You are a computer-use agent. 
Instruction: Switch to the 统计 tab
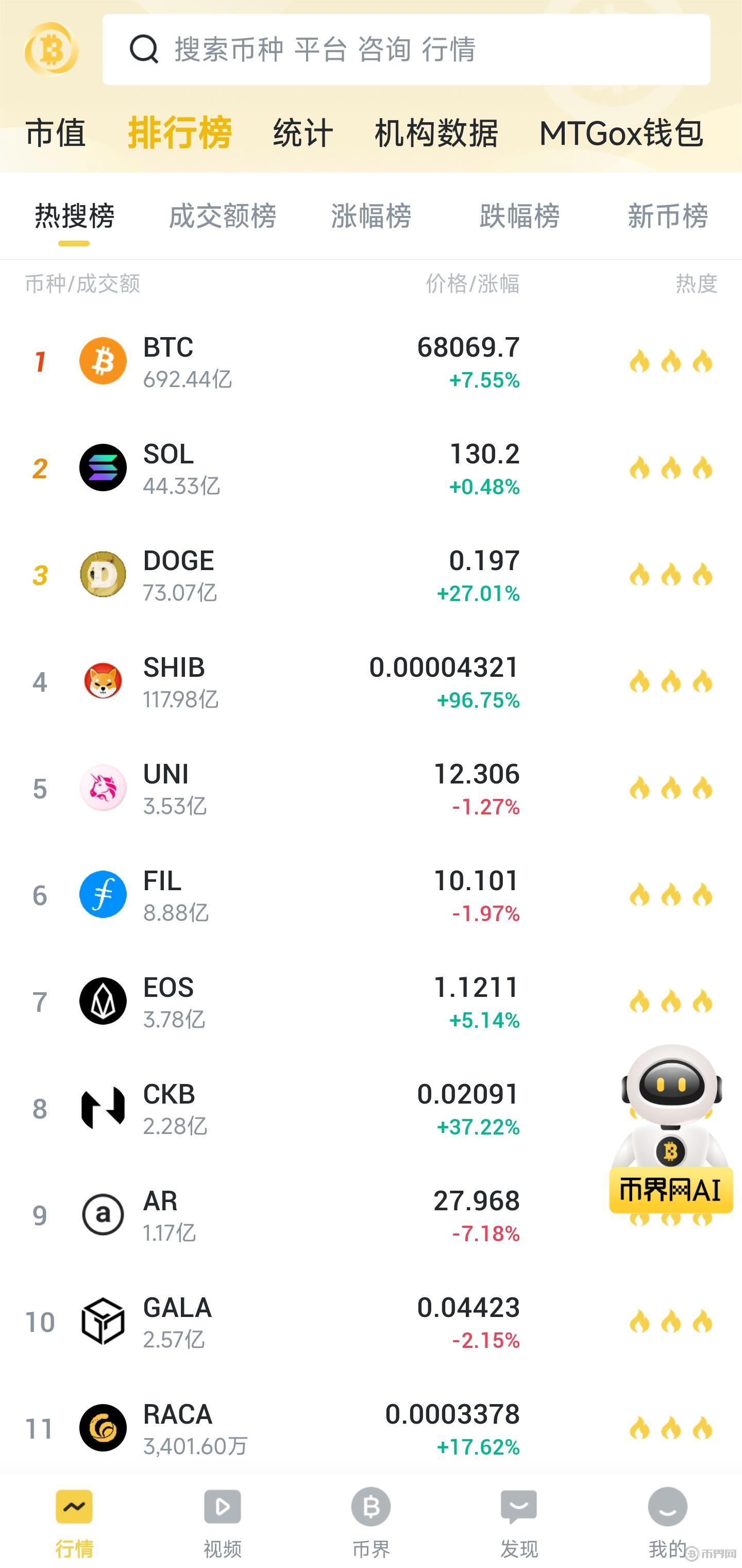click(x=303, y=134)
